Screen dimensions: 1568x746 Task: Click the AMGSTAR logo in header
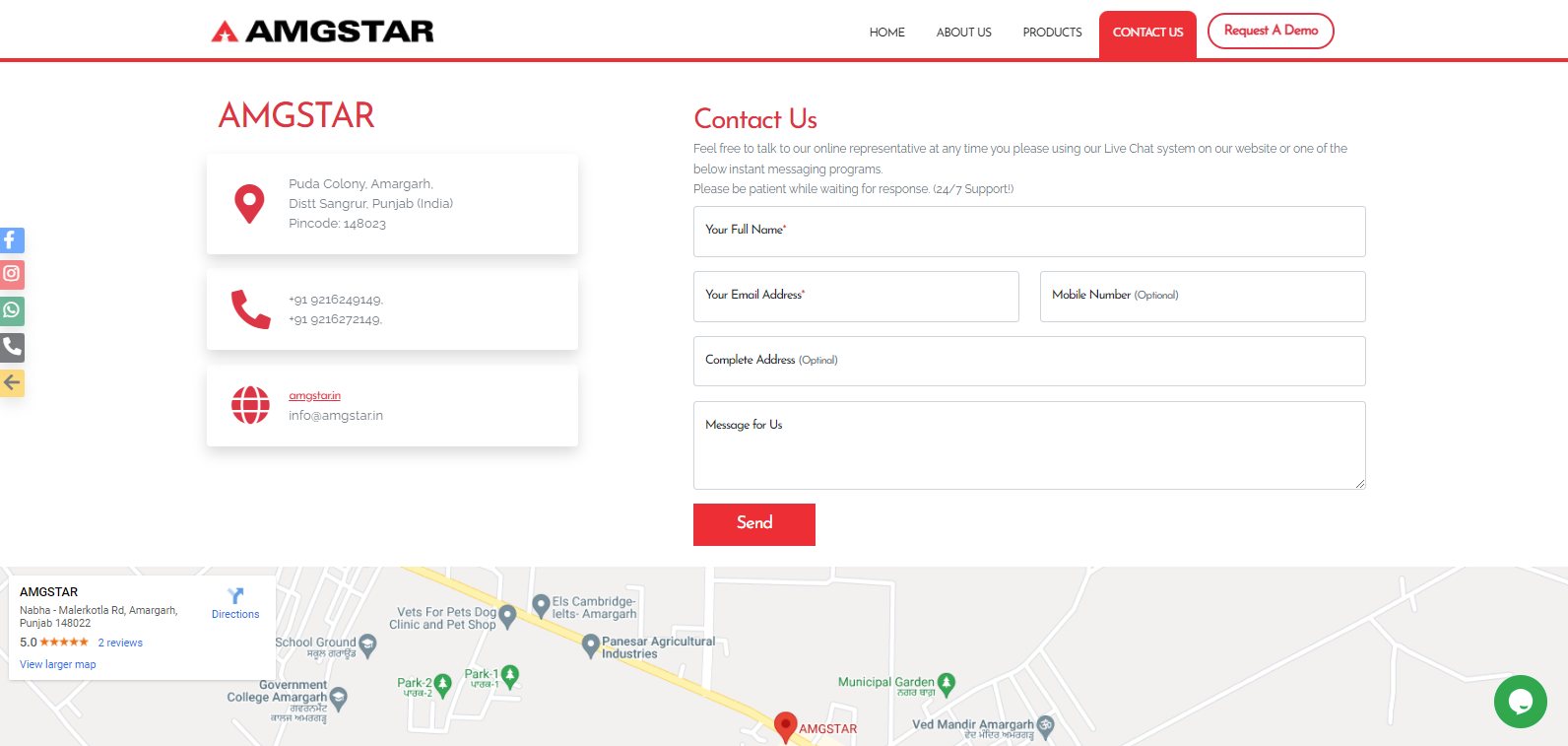click(x=322, y=32)
